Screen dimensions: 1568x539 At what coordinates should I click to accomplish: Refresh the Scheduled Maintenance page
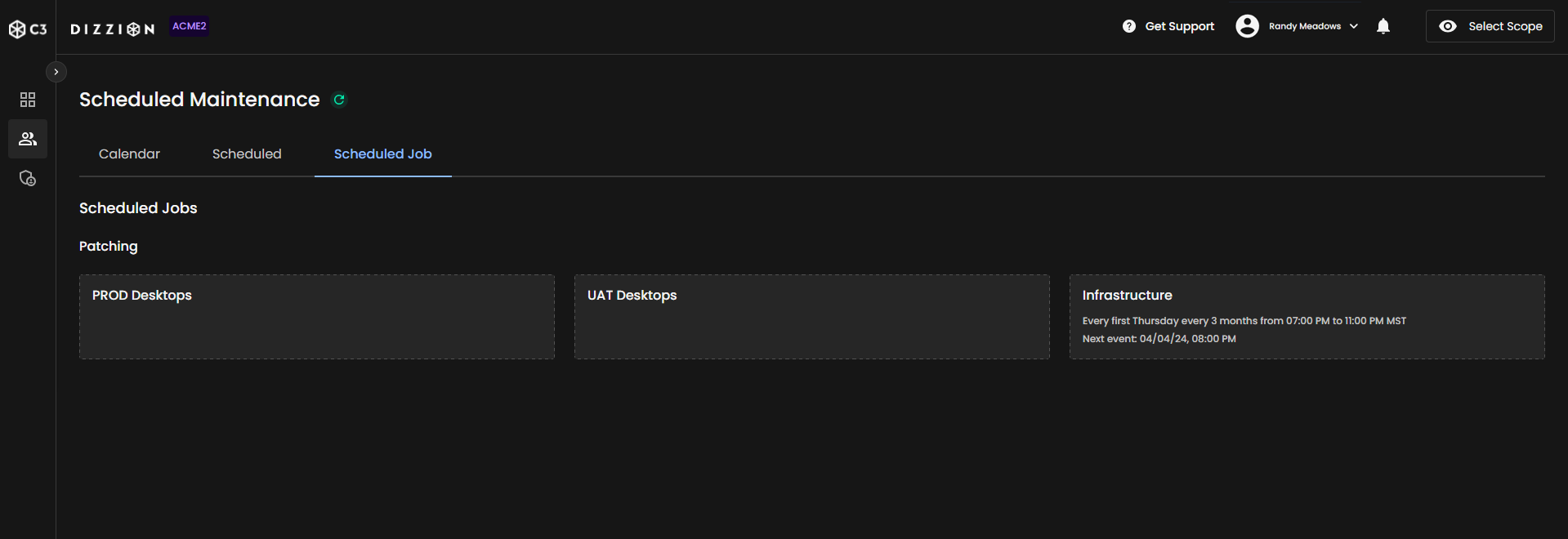coord(339,100)
